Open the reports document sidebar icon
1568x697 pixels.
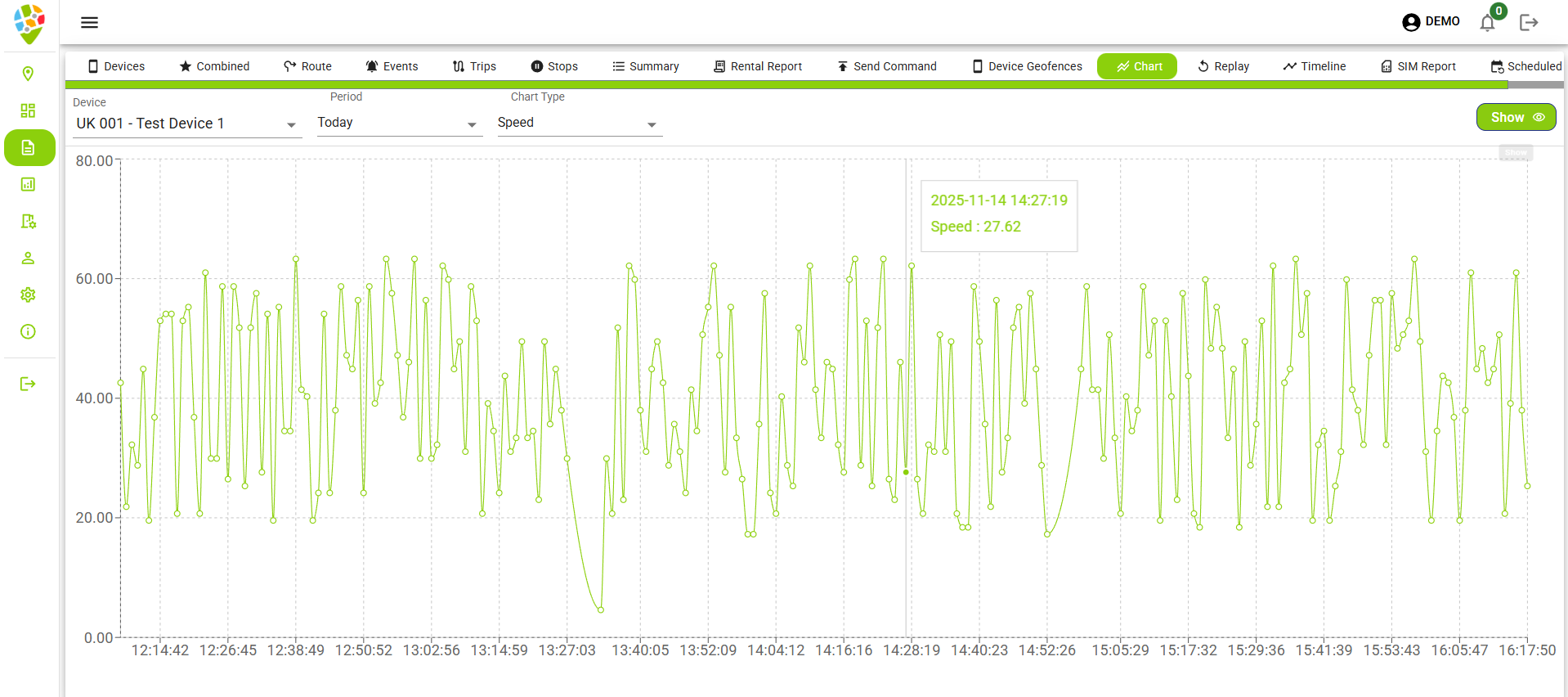coord(28,148)
